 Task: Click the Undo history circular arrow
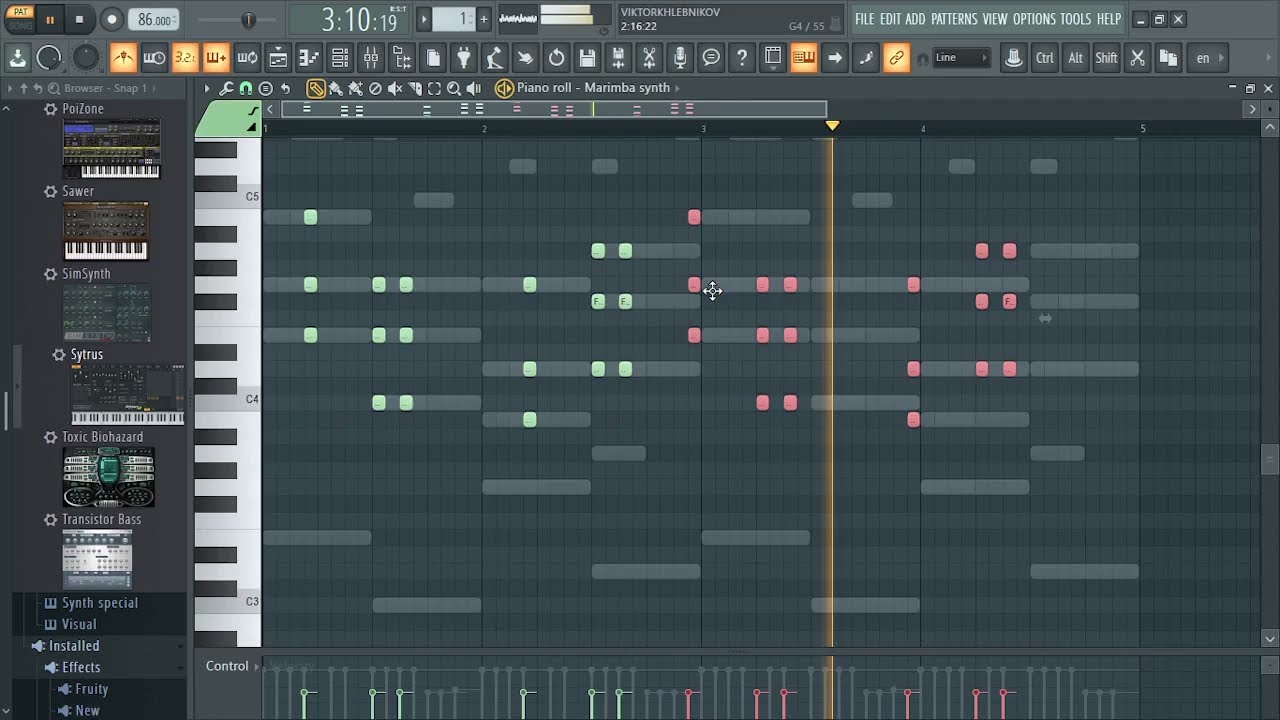click(556, 58)
